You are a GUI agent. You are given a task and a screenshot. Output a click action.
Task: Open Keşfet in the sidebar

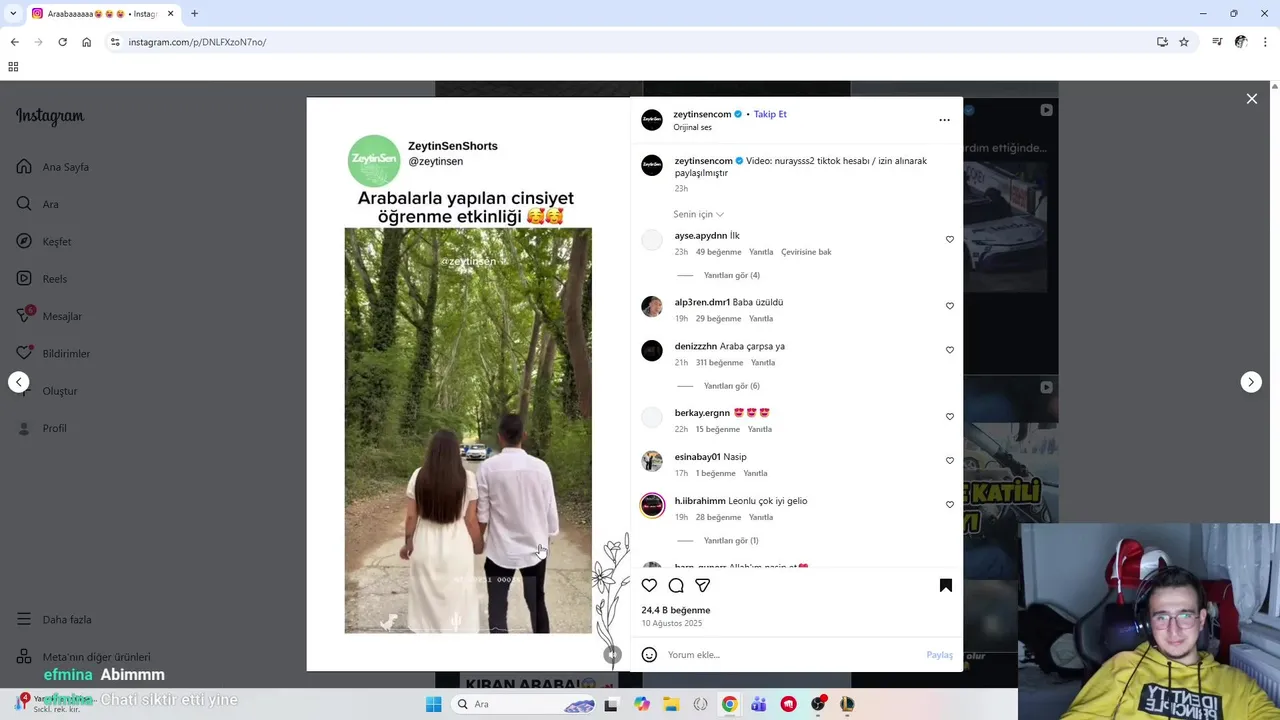44,241
